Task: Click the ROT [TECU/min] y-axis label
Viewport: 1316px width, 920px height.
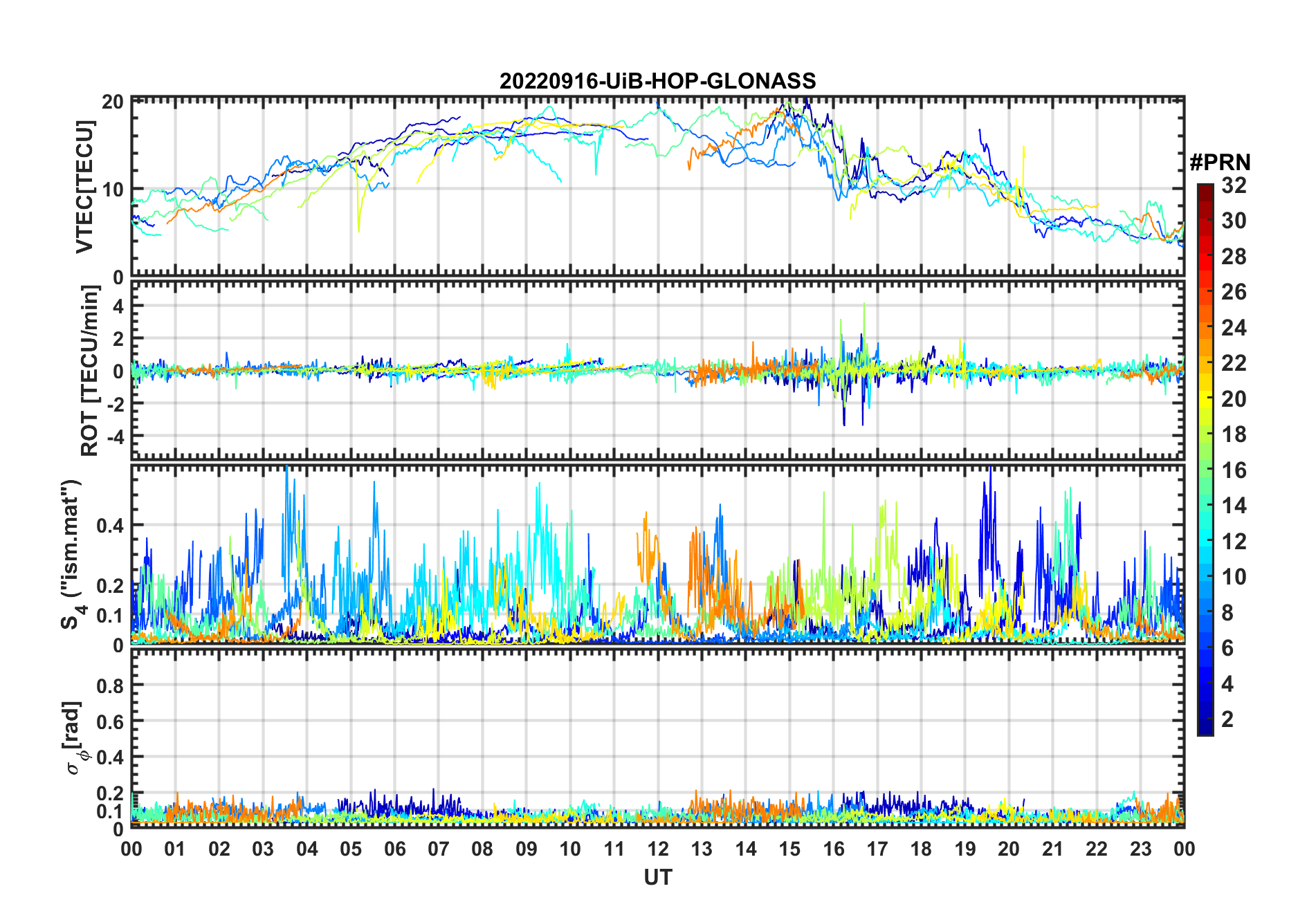Action: 89,371
